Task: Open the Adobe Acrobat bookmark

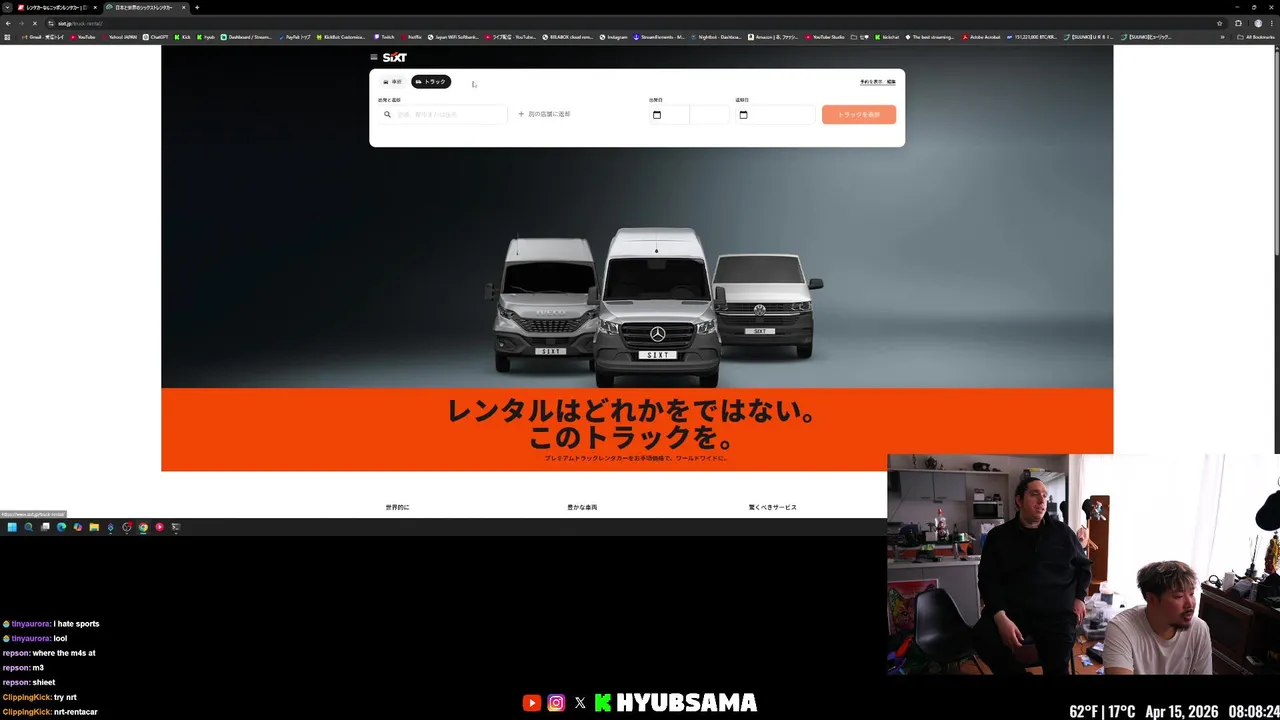Action: coord(981,37)
